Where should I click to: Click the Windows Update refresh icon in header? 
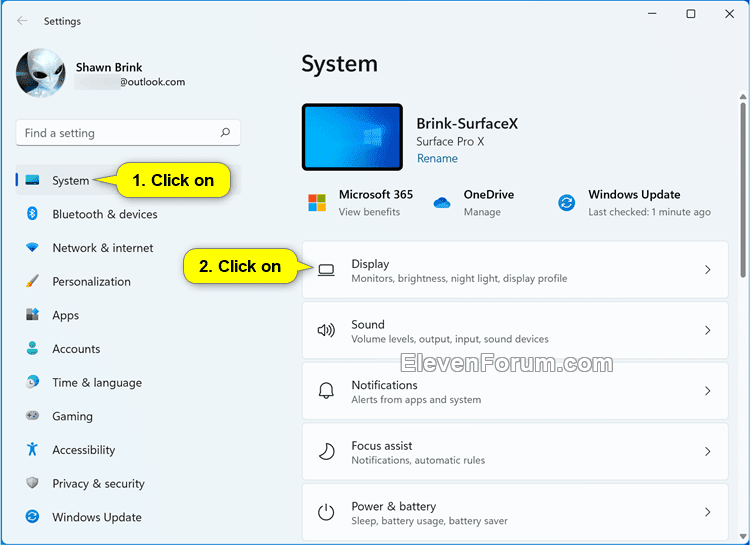click(567, 203)
